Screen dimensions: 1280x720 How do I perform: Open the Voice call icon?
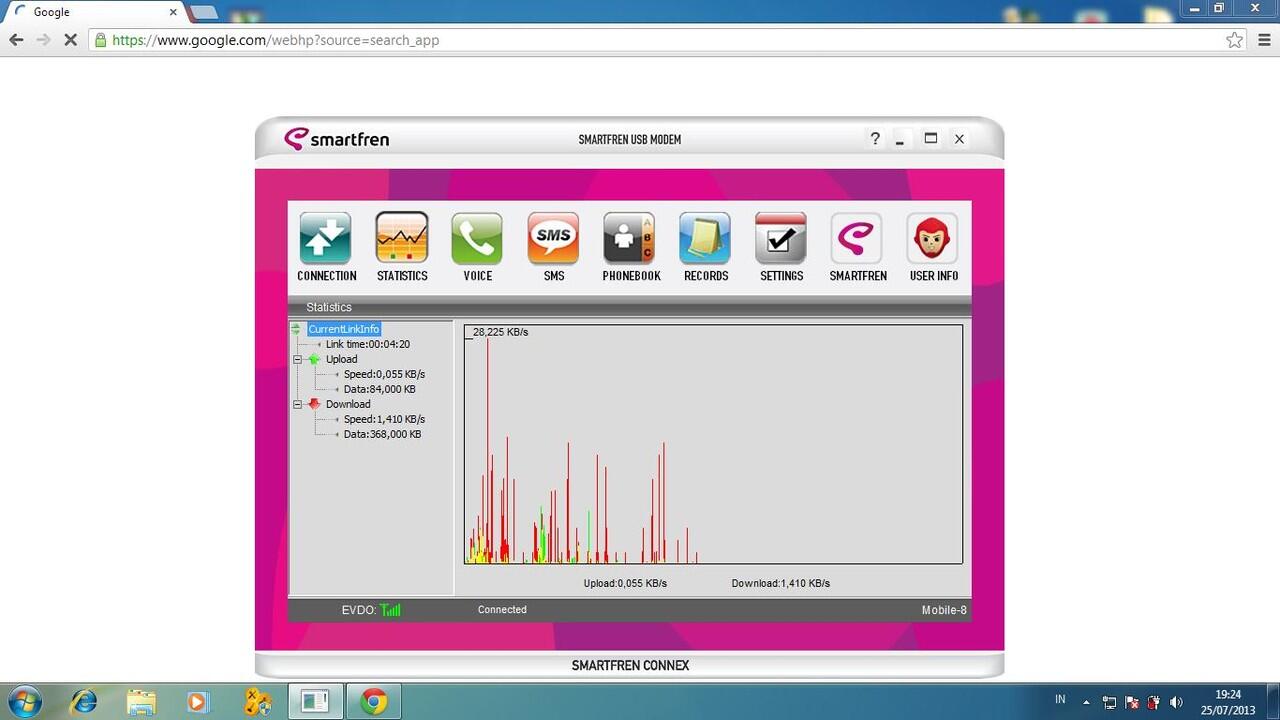pyautogui.click(x=478, y=238)
